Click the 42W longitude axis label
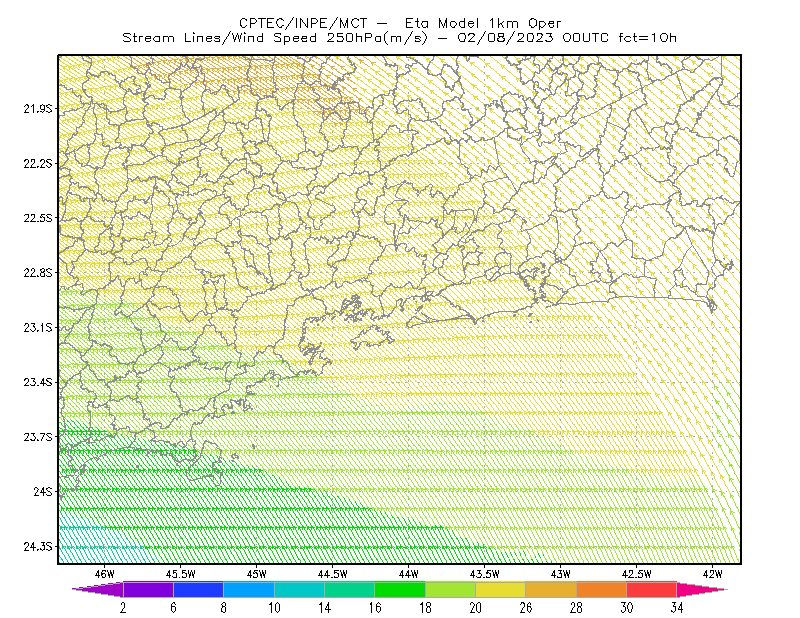Viewport: 800px width, 618px height. tap(712, 574)
